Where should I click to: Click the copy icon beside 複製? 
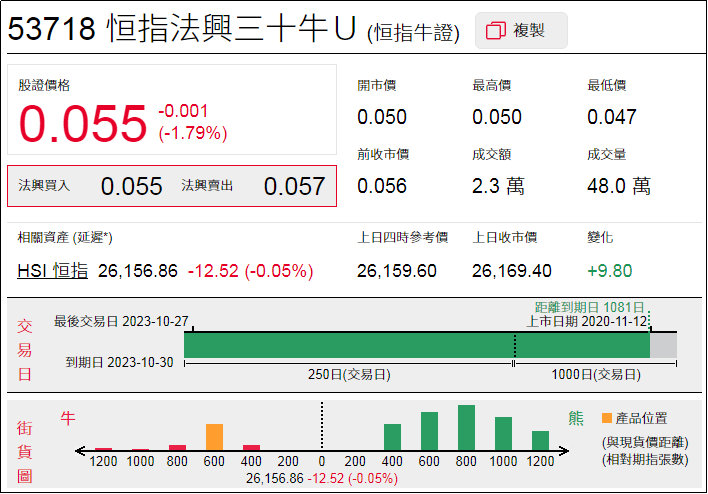click(495, 31)
